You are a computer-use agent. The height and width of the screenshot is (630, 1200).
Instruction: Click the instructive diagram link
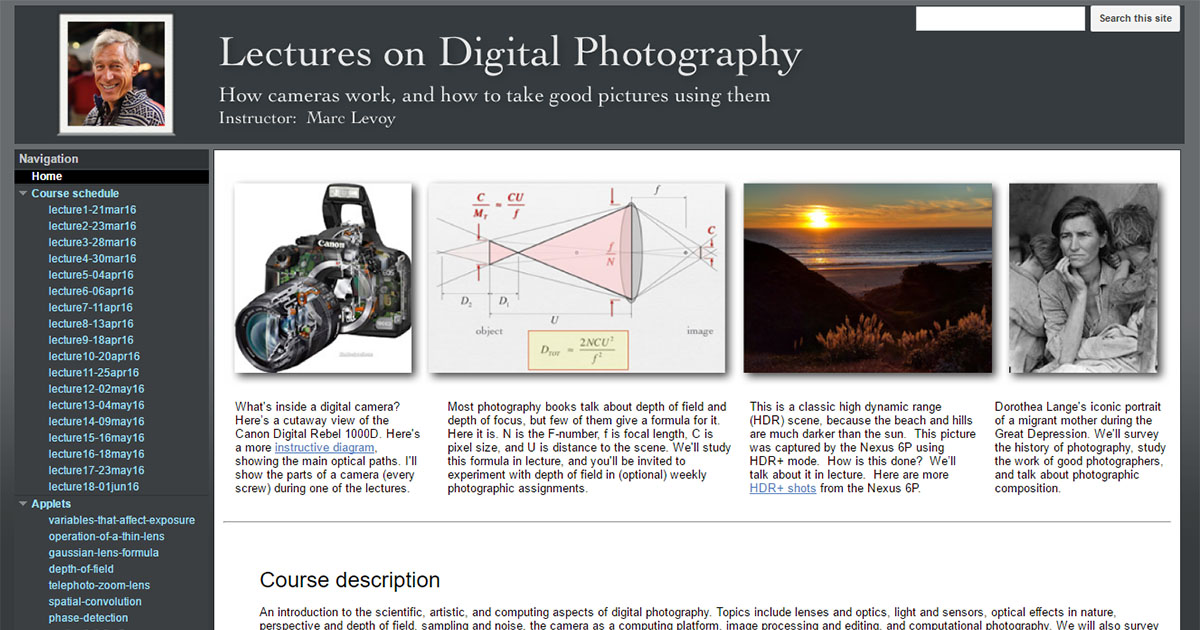[x=322, y=447]
